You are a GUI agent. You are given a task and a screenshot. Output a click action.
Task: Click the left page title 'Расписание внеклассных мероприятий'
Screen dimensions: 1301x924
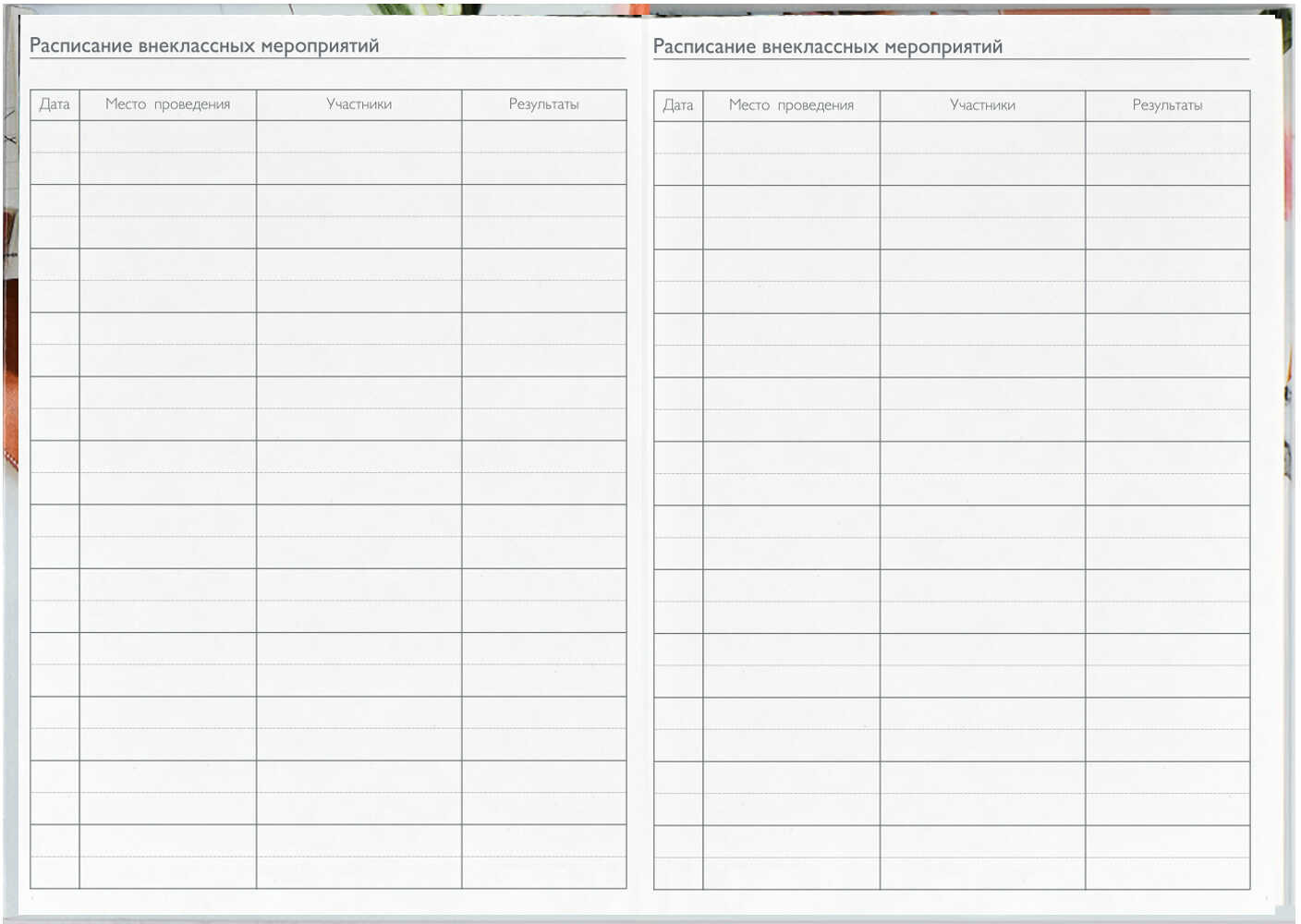point(204,45)
